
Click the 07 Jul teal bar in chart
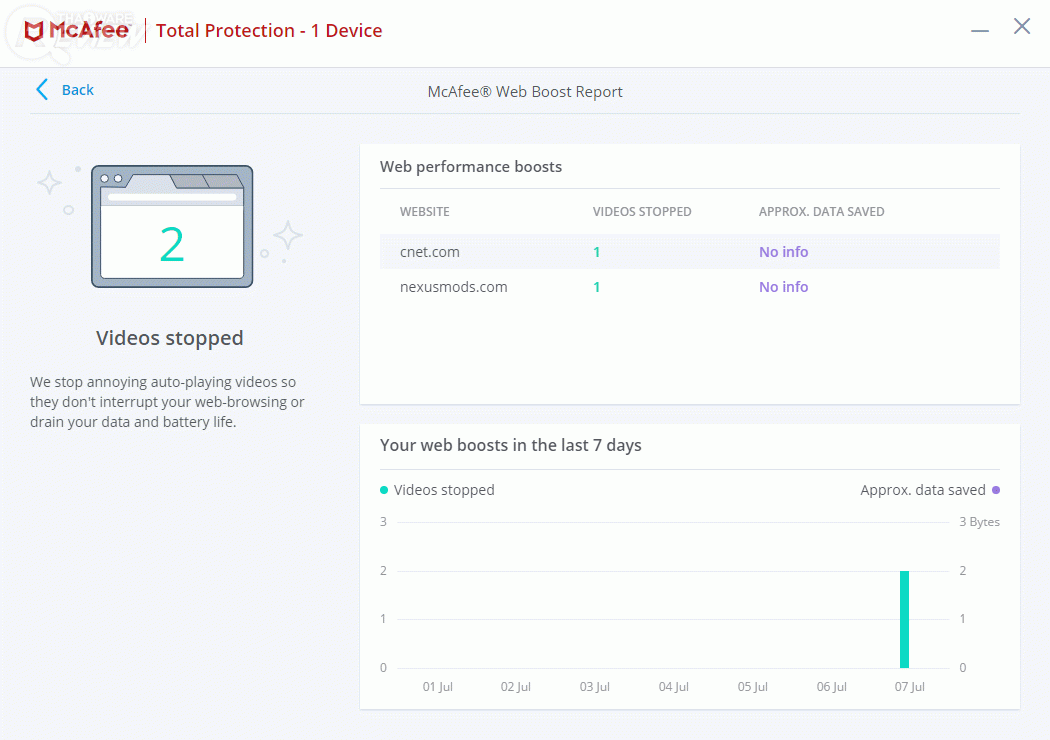click(x=904, y=619)
